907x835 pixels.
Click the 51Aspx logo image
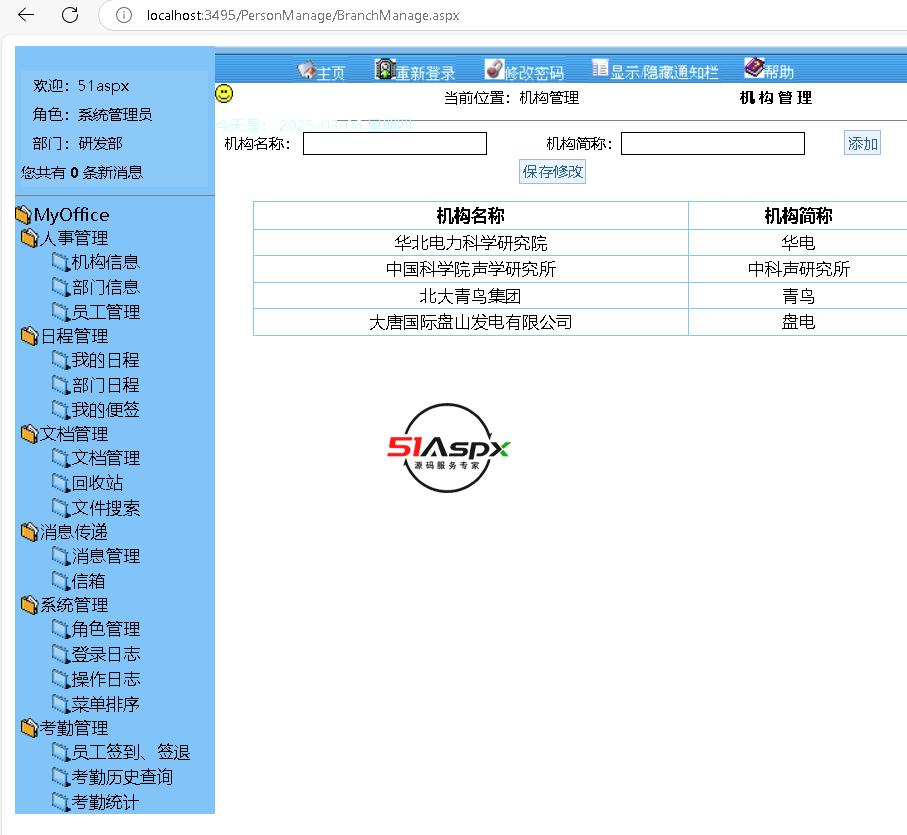pos(449,448)
